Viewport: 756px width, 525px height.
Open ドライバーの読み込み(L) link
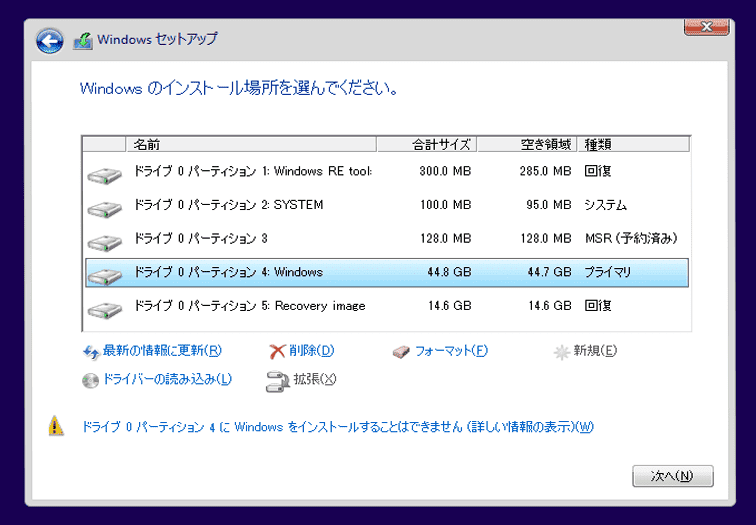167,379
